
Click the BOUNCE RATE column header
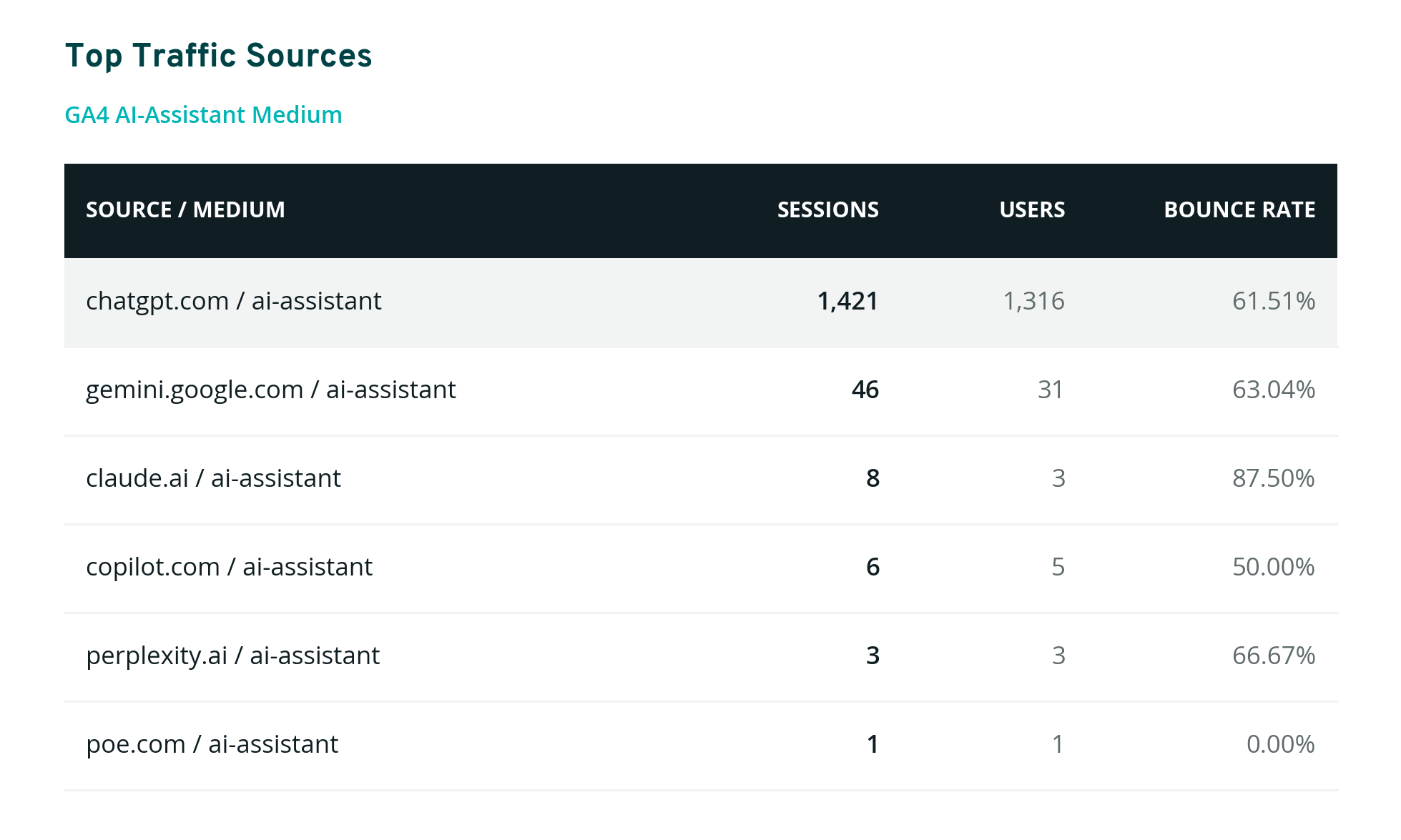tap(1239, 209)
